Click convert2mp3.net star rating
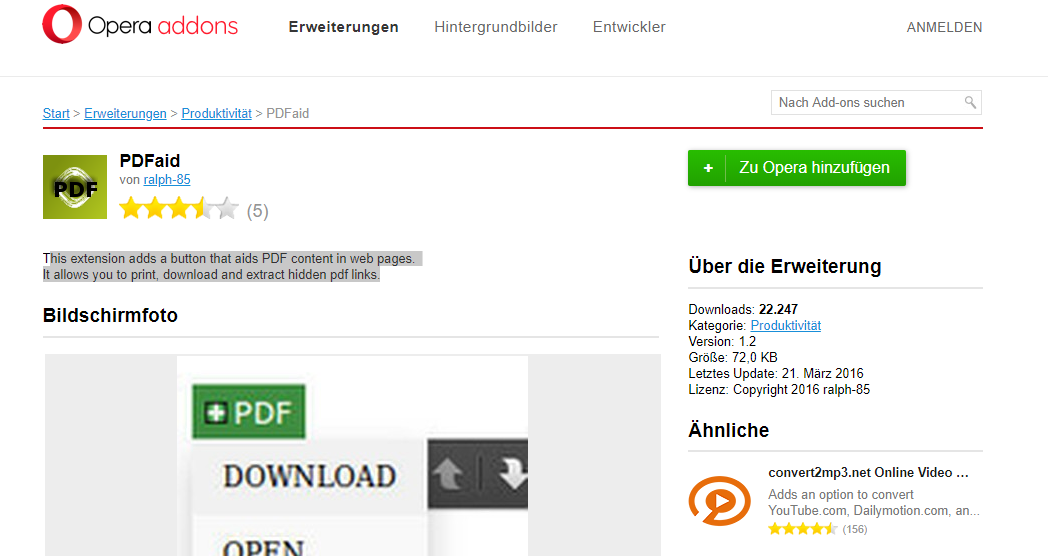The image size is (1048, 556). coord(802,529)
